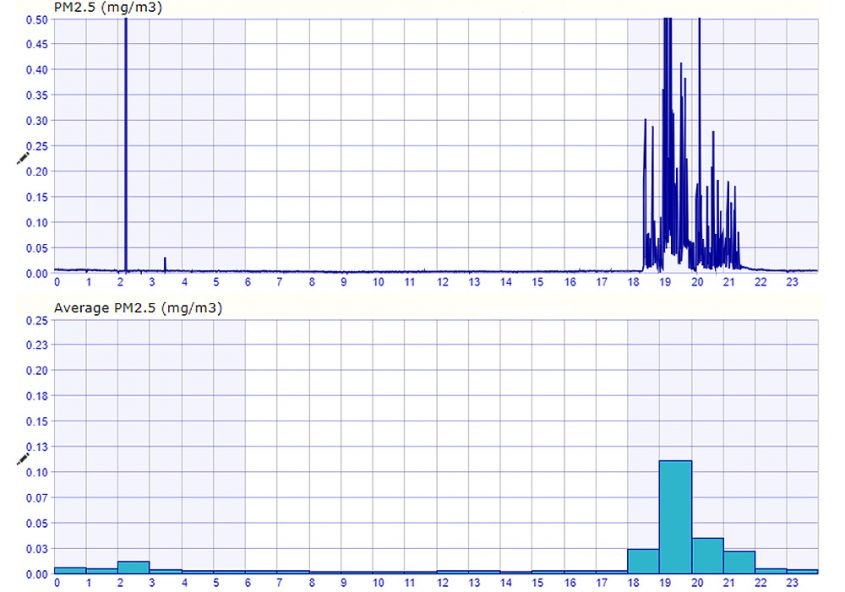Click the small spike after hour 3 in PM2.5 chart

(x=165, y=264)
